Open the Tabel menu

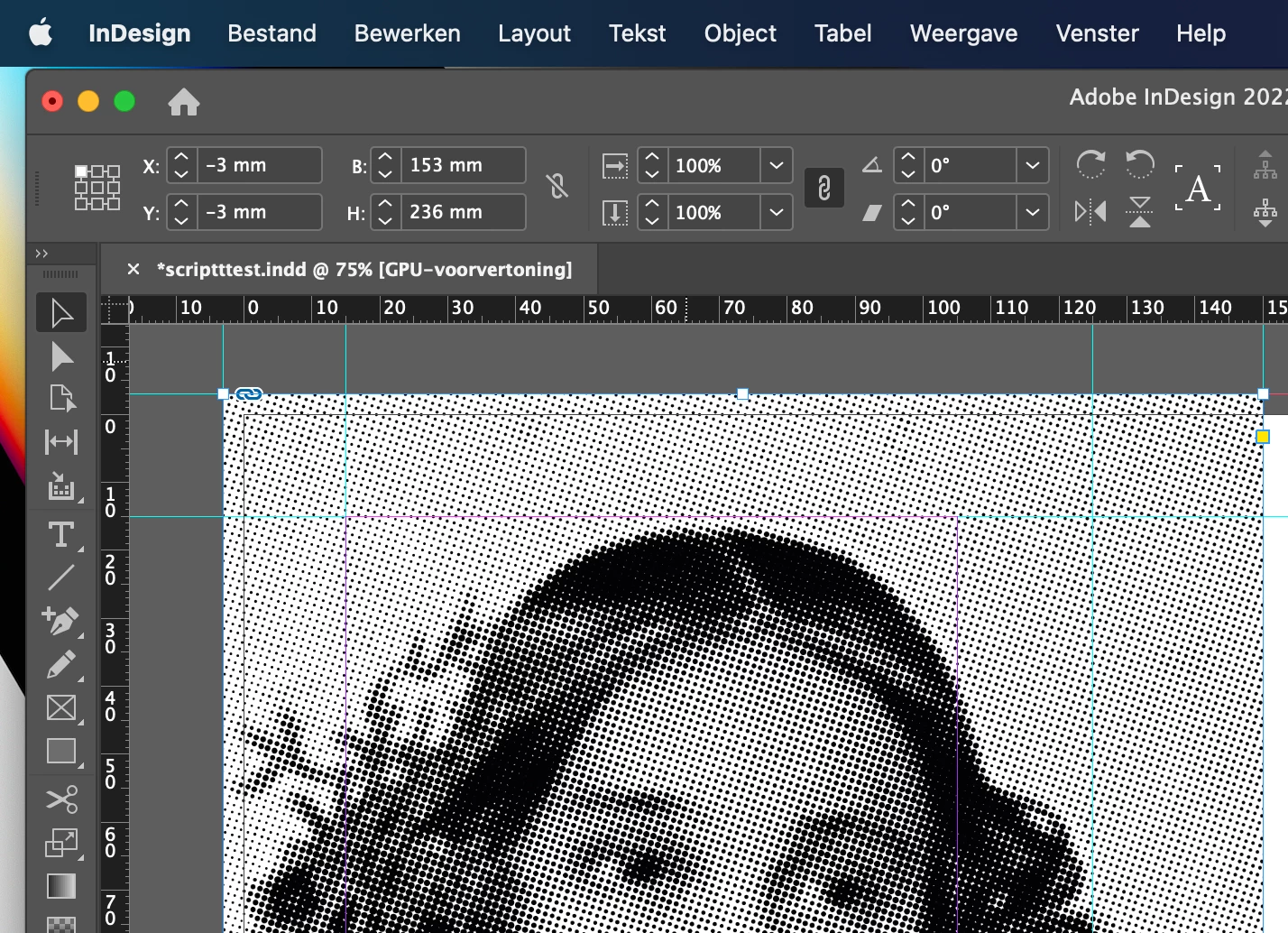pyautogui.click(x=842, y=33)
